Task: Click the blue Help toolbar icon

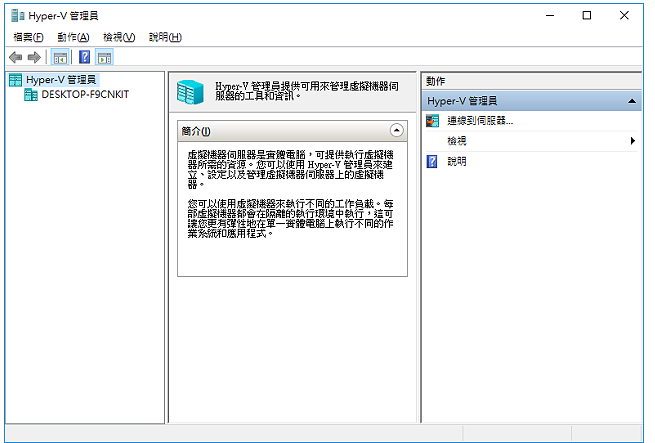Action: pos(84,57)
